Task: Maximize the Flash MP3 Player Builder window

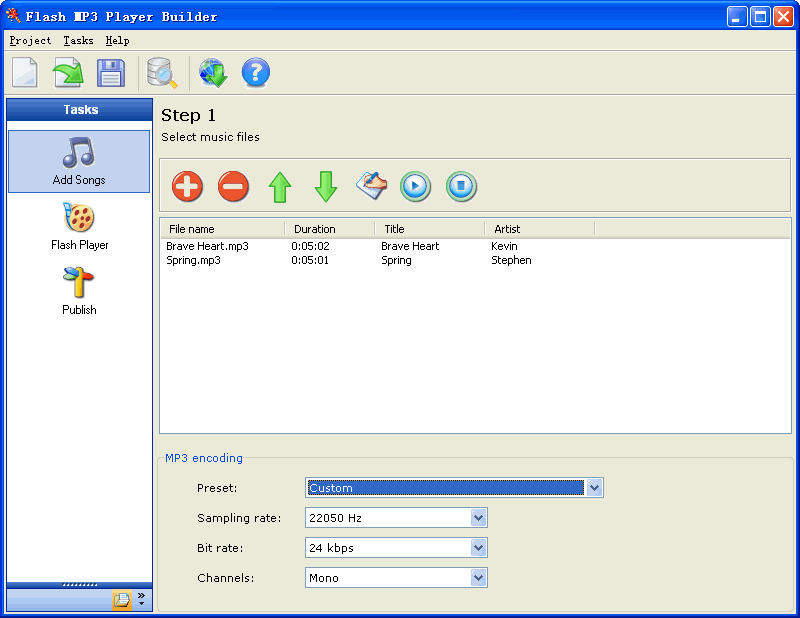Action: (760, 17)
